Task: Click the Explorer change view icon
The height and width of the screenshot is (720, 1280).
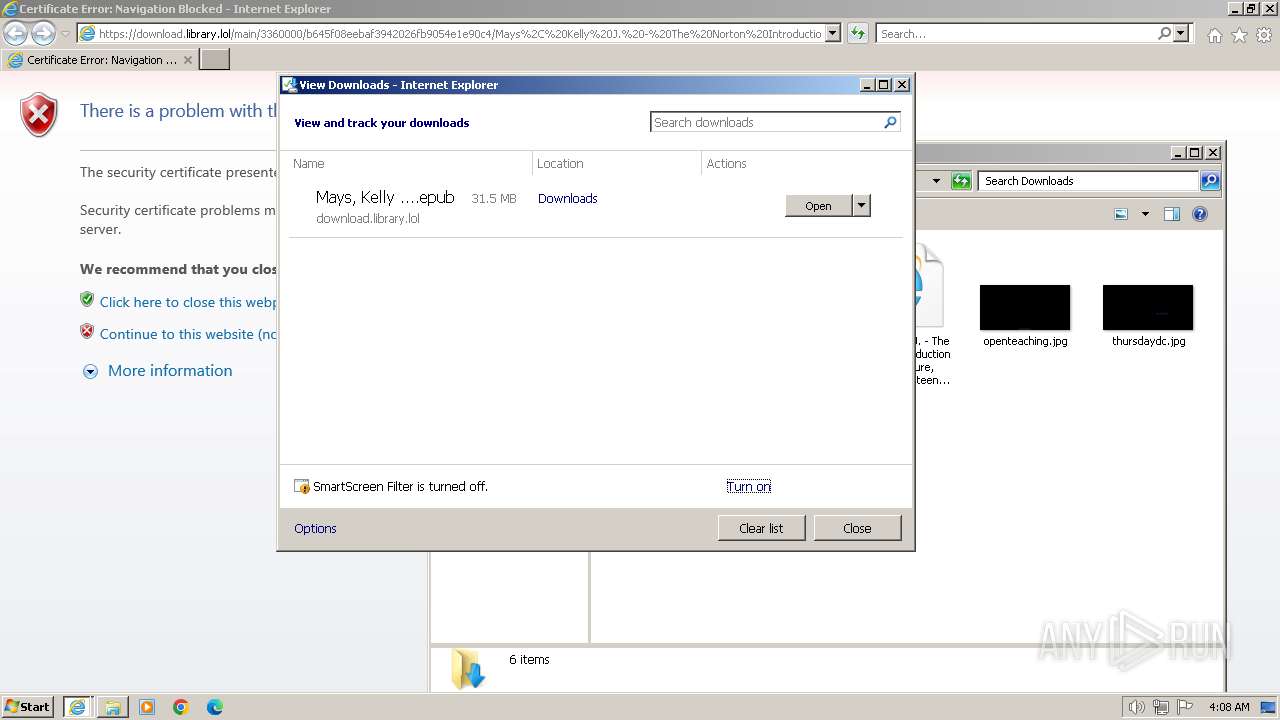Action: click(x=1121, y=214)
